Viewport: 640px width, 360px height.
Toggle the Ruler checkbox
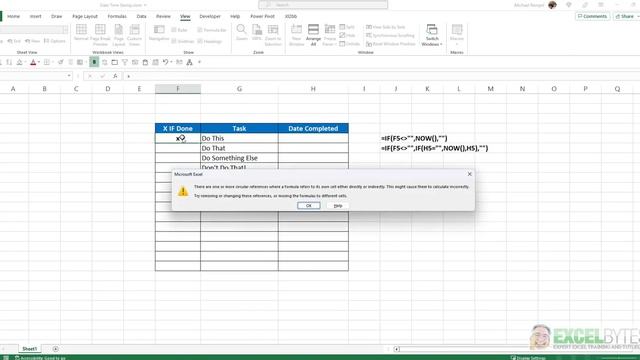(x=180, y=30)
